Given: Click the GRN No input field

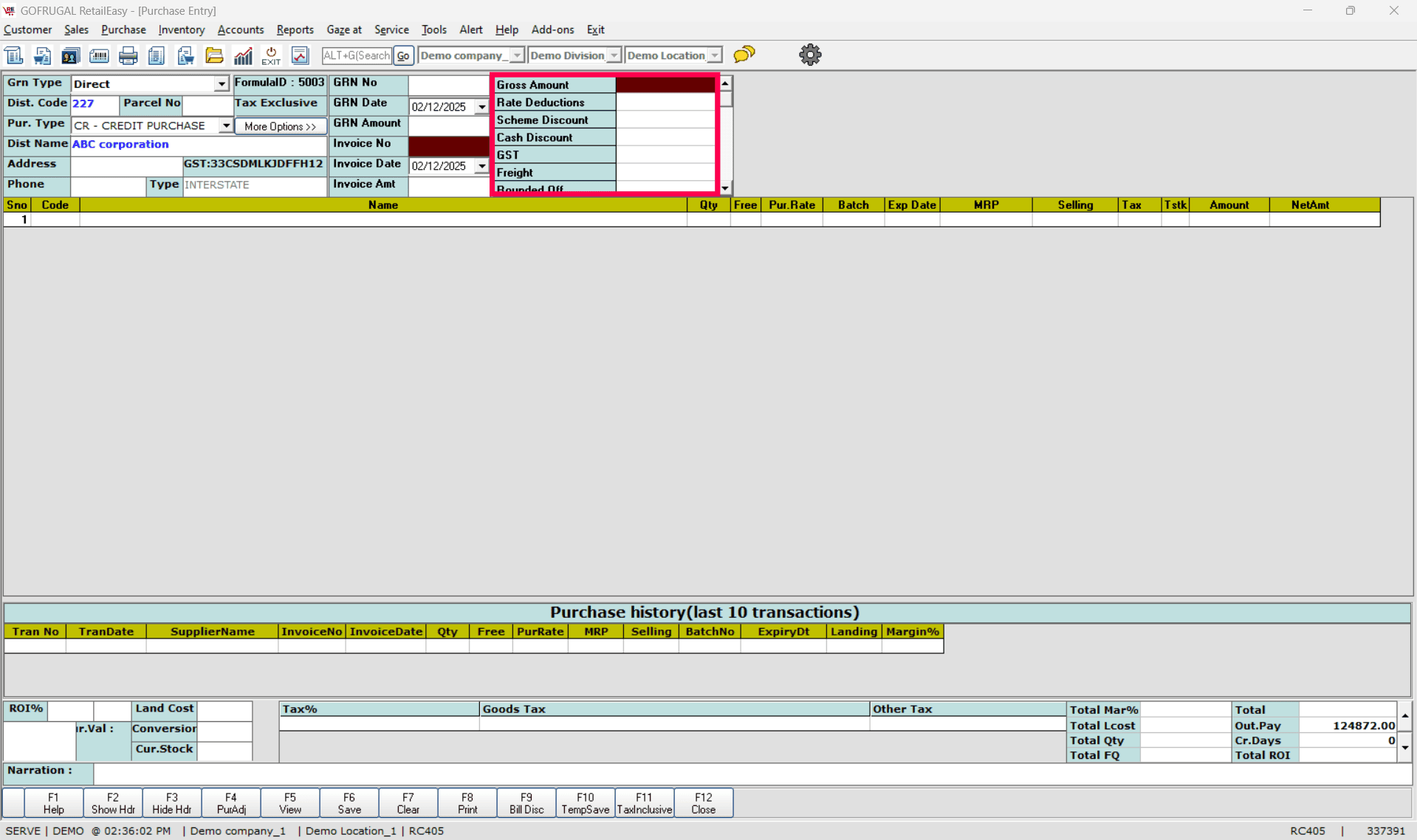Looking at the screenshot, I should pyautogui.click(x=449, y=83).
